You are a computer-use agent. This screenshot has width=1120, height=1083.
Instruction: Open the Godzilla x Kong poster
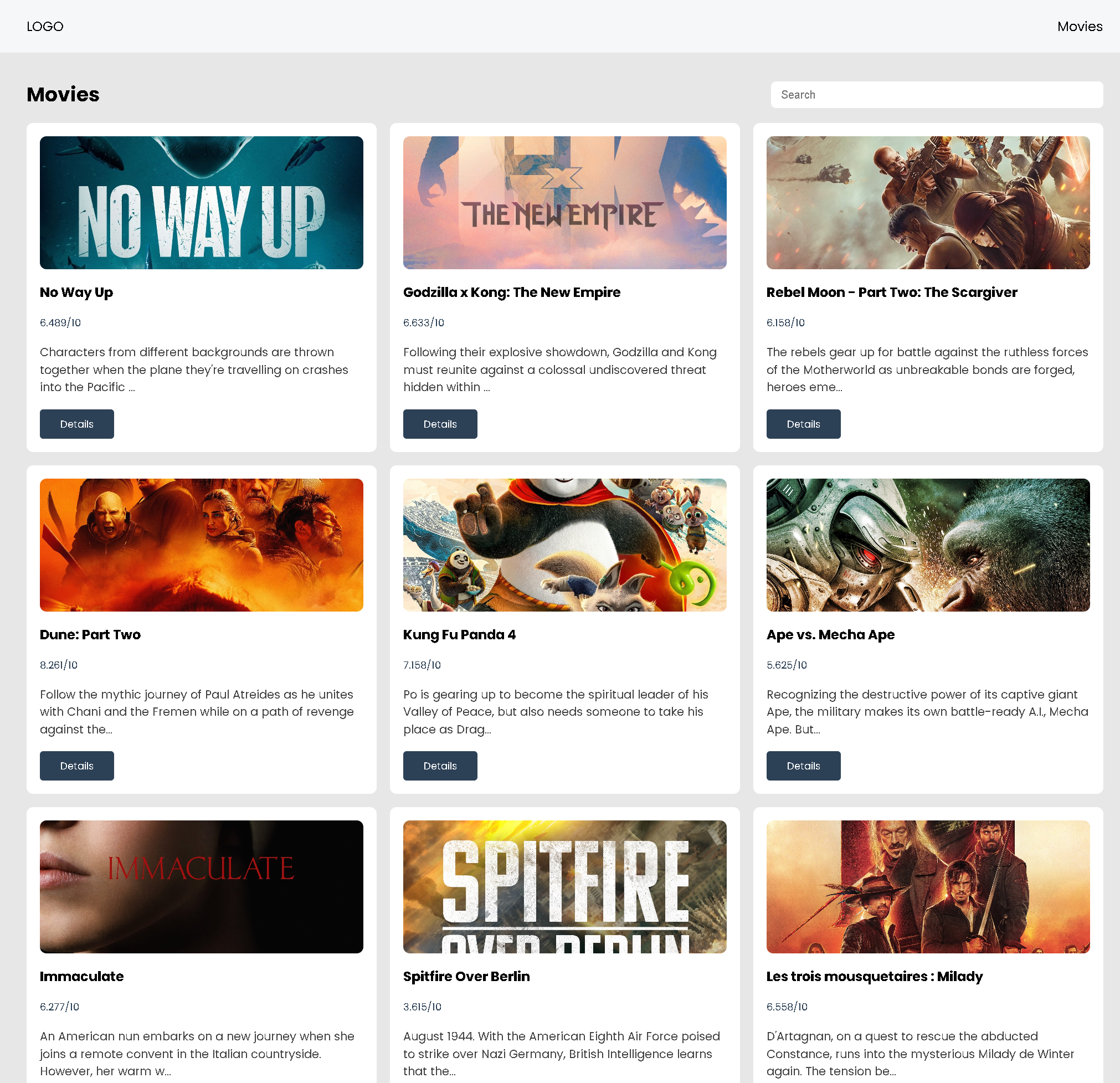[x=564, y=203]
